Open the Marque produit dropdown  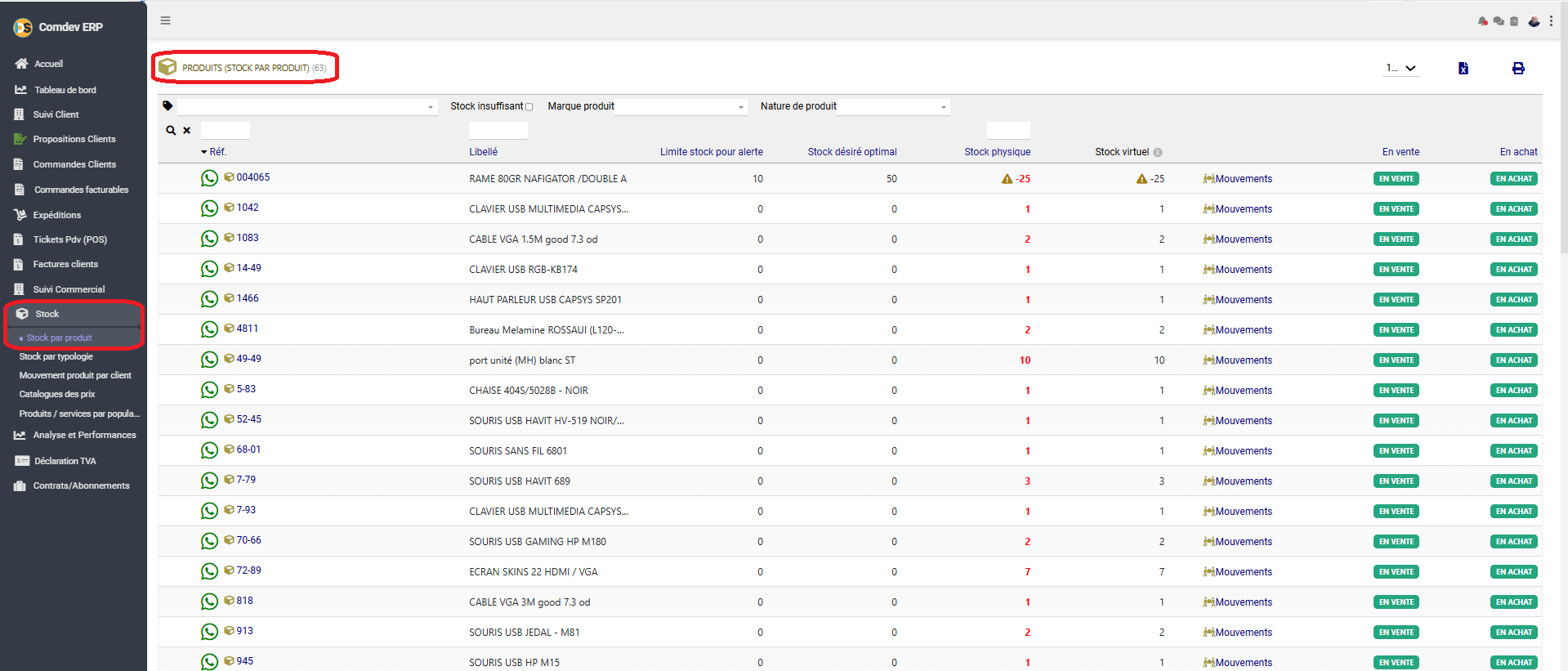coord(681,106)
